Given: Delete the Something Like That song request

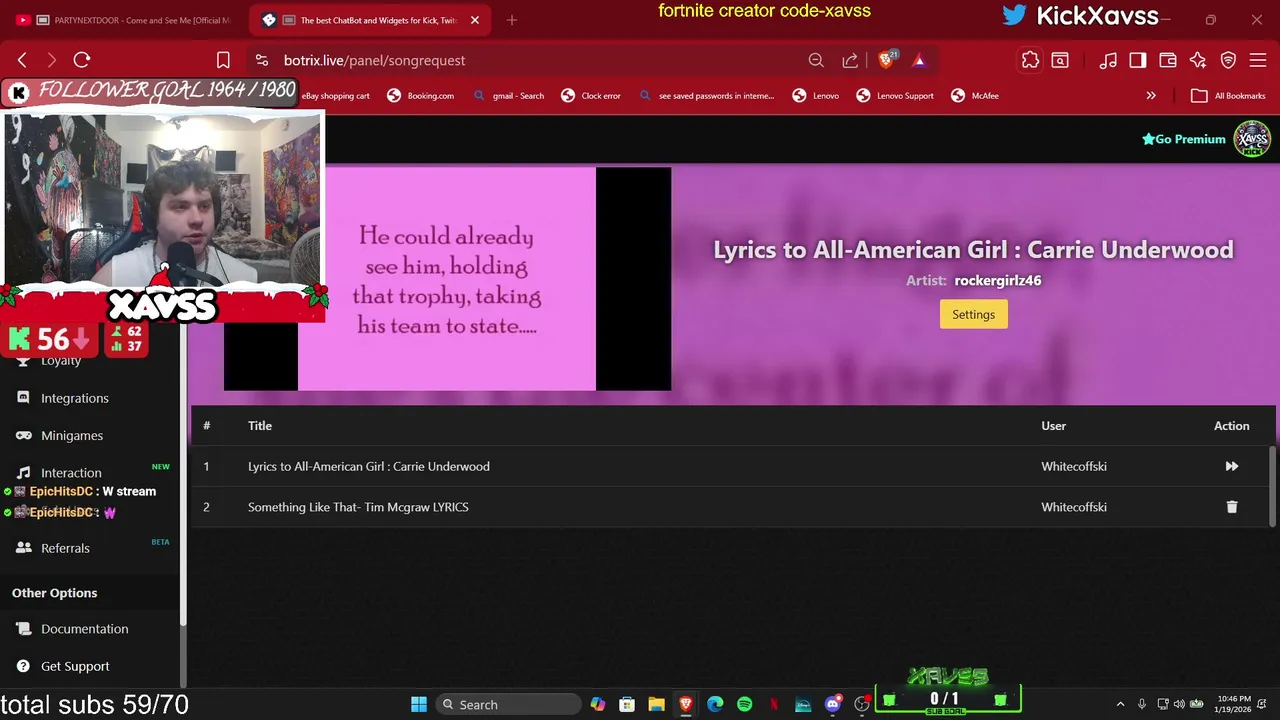Looking at the screenshot, I should 1231,507.
